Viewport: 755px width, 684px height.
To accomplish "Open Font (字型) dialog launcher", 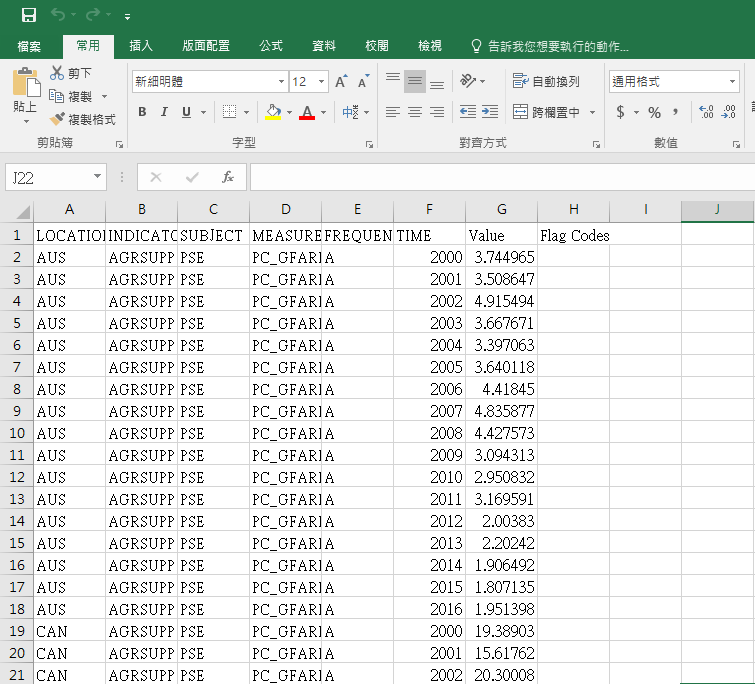I will point(369,144).
